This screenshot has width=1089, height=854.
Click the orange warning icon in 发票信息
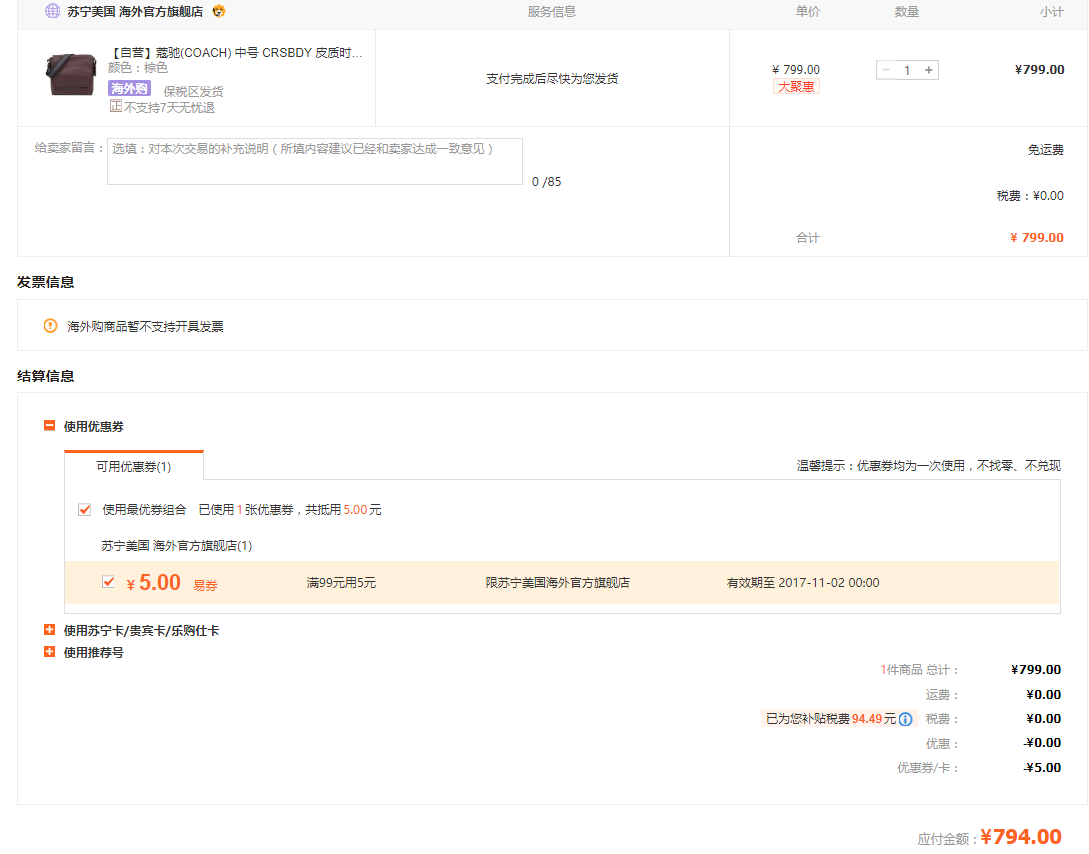click(51, 326)
